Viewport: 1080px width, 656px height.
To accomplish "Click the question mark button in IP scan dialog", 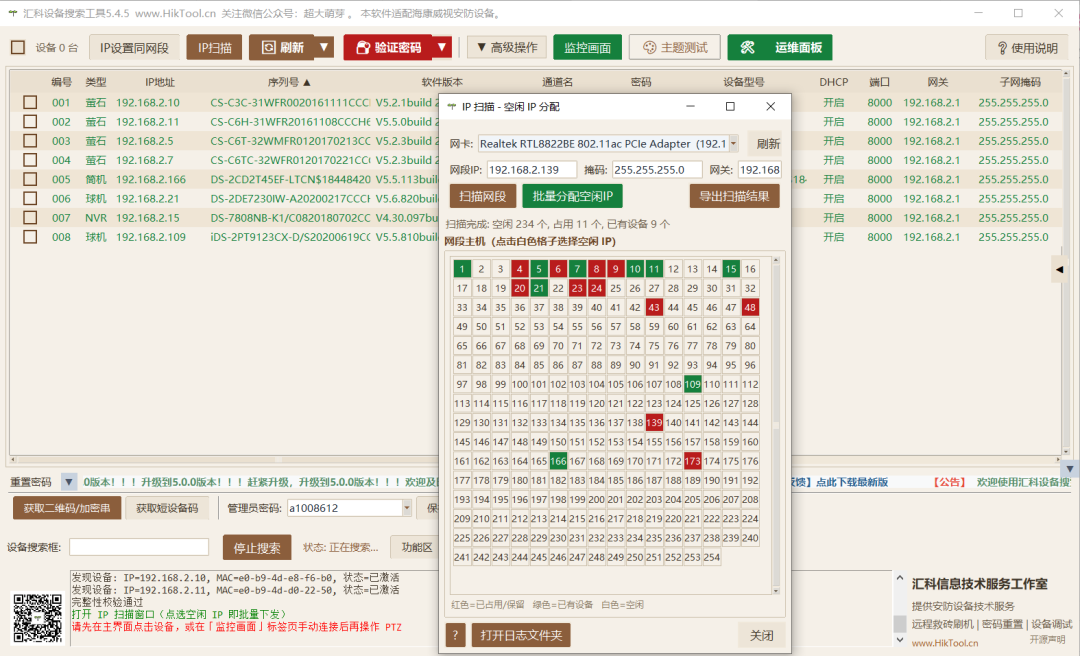I will click(455, 635).
